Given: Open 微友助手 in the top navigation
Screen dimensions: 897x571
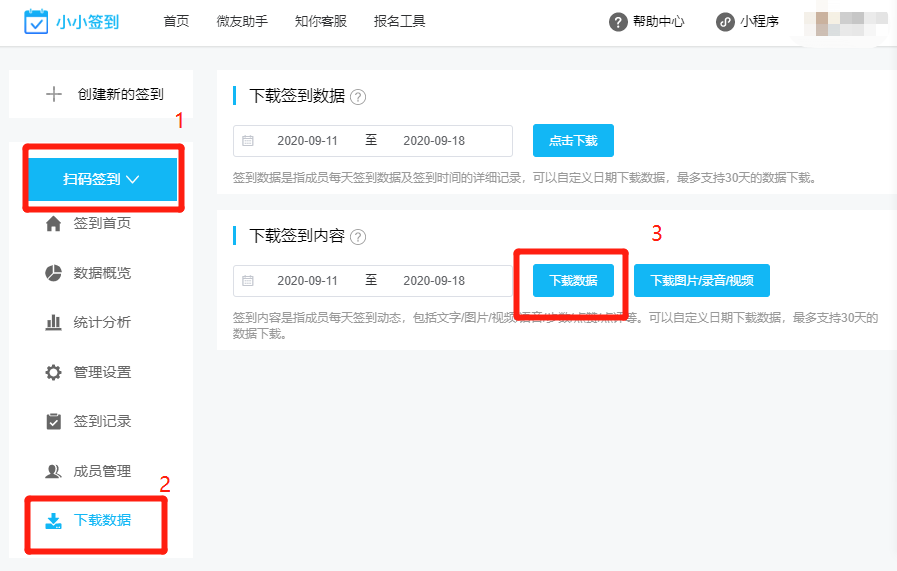Looking at the screenshot, I should 242,22.
